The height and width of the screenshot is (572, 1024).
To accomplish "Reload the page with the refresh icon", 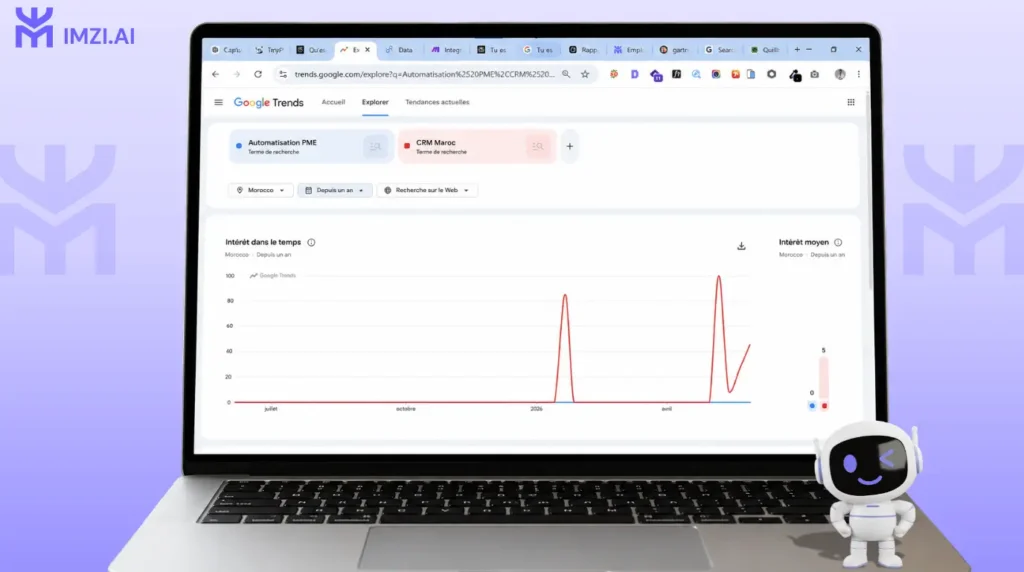I will point(258,74).
